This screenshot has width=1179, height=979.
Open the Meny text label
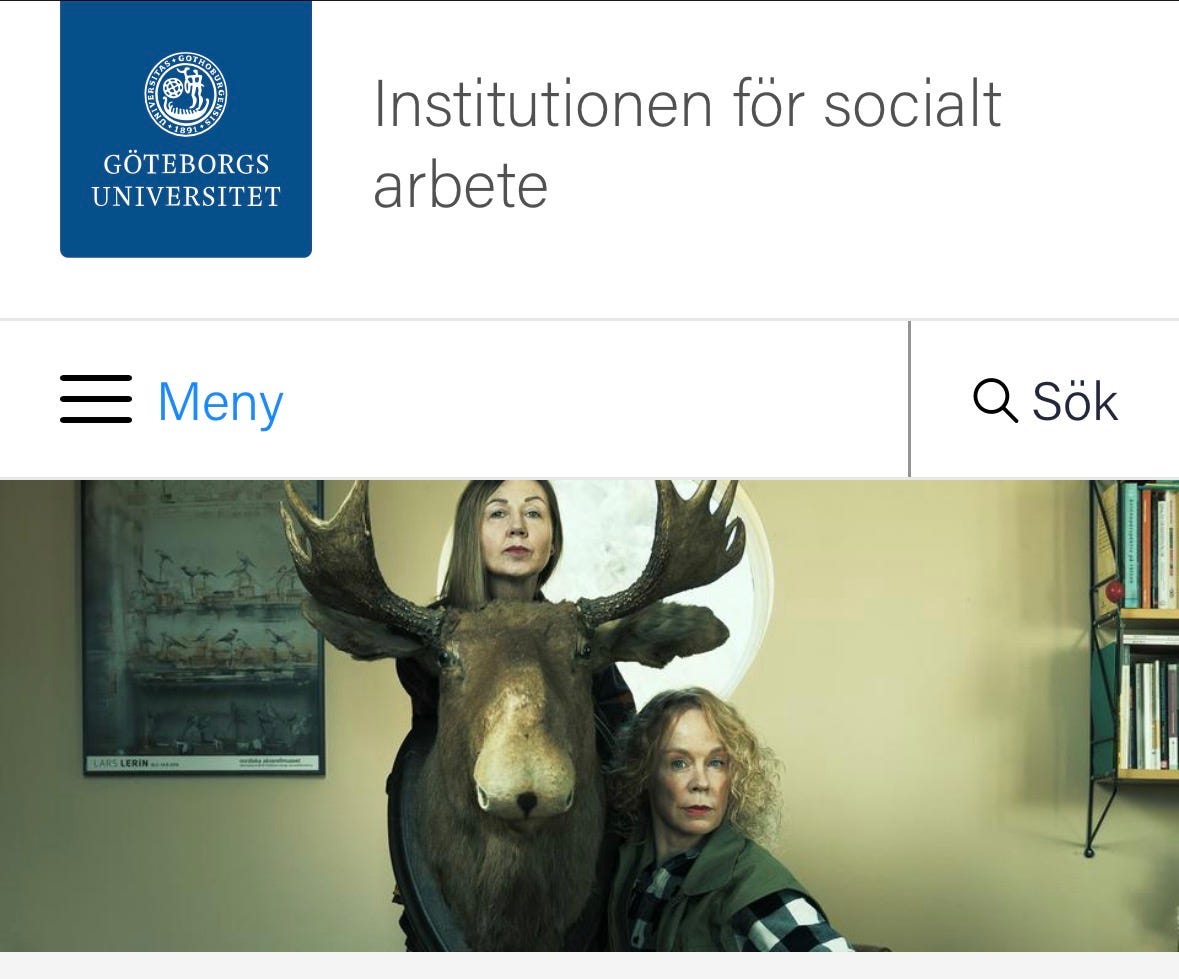click(221, 402)
